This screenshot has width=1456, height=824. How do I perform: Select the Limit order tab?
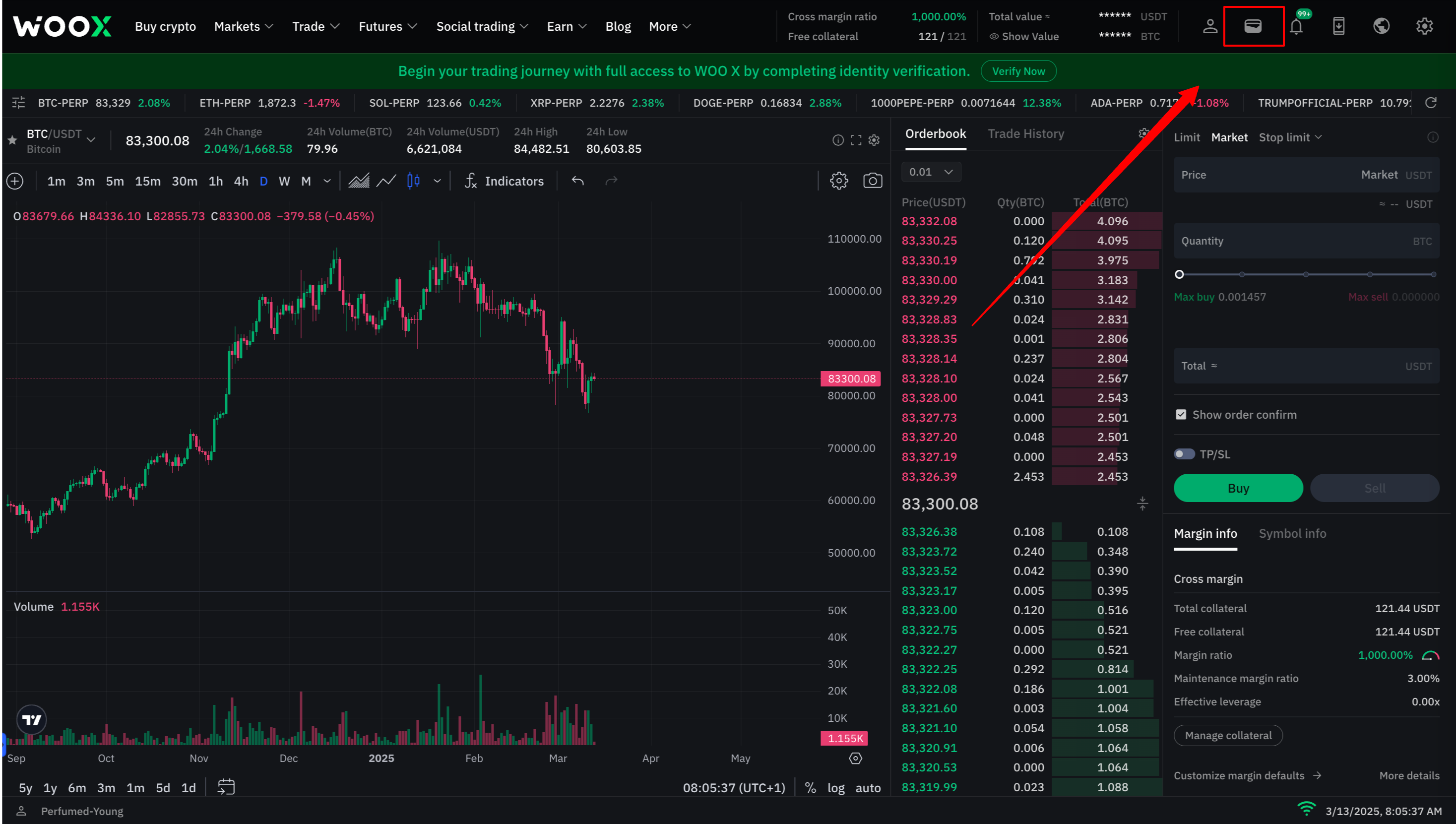pos(1187,137)
